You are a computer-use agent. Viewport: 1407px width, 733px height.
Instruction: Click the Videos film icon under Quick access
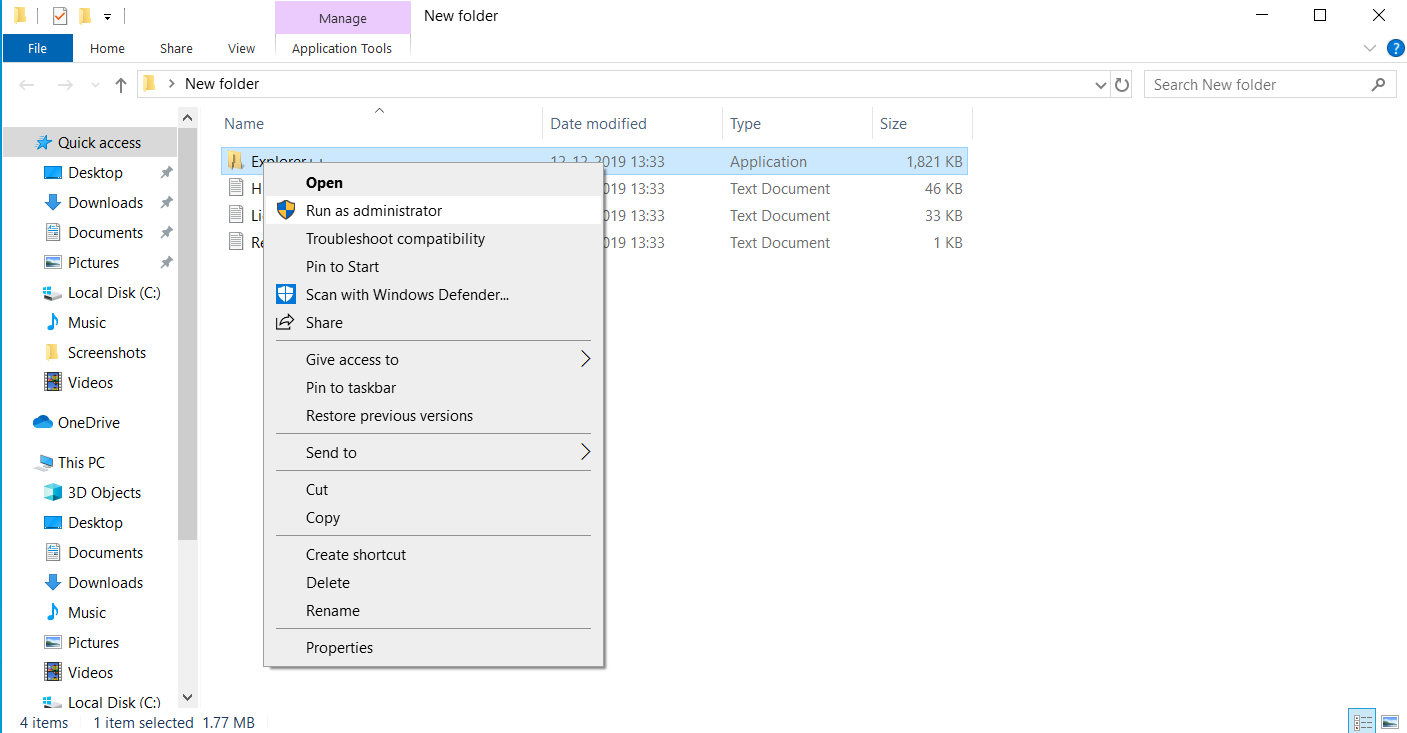53,382
